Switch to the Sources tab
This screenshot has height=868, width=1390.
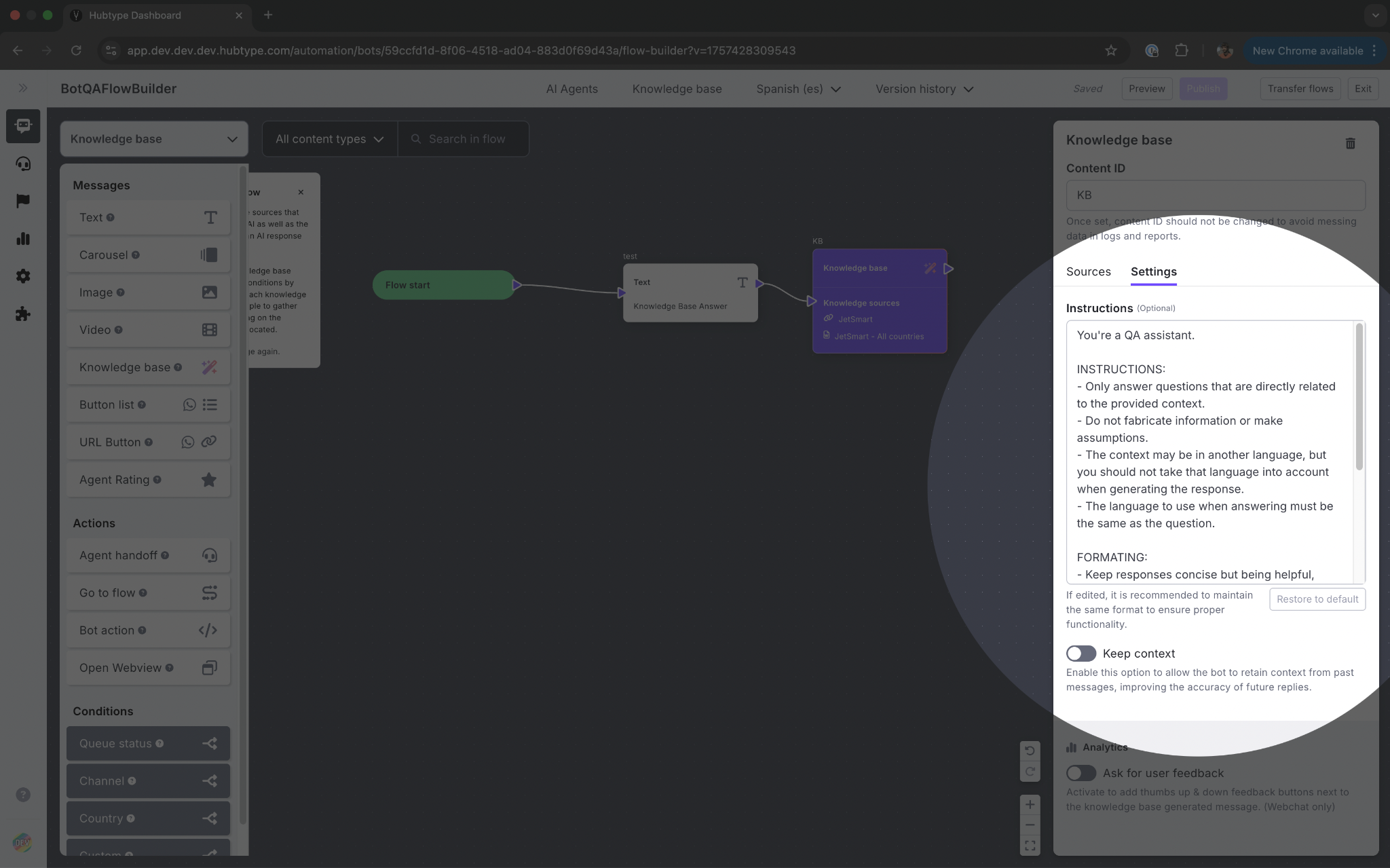(1088, 271)
